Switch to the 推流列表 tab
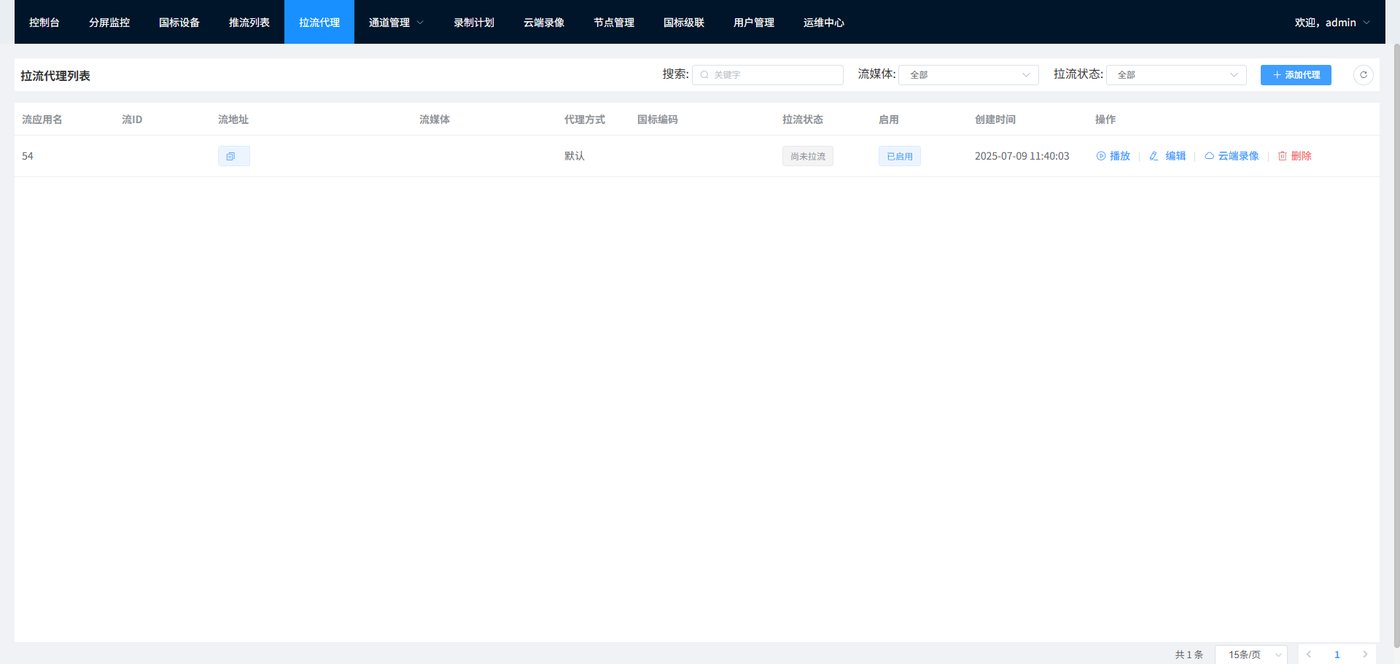The width and height of the screenshot is (1400, 664). coord(249,22)
